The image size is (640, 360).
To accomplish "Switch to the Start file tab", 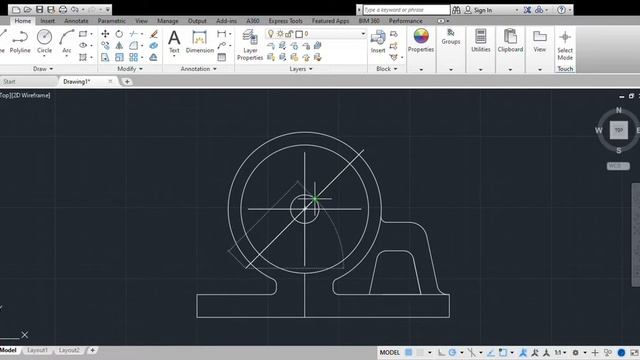I will (x=9, y=82).
